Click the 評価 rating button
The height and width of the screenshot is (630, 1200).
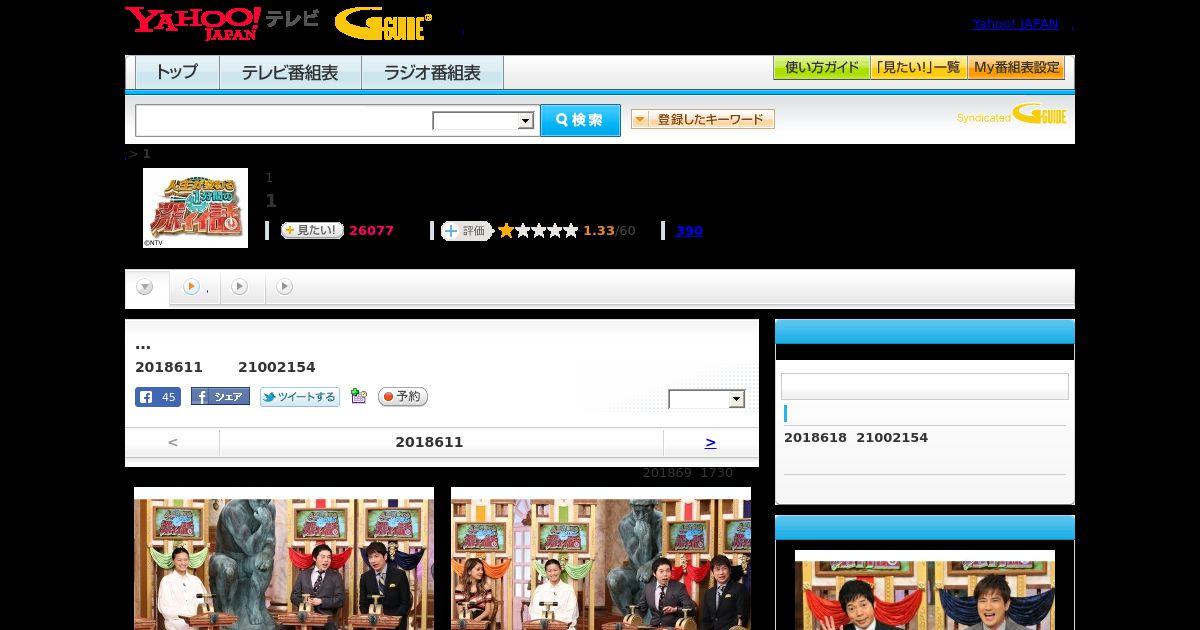point(467,231)
